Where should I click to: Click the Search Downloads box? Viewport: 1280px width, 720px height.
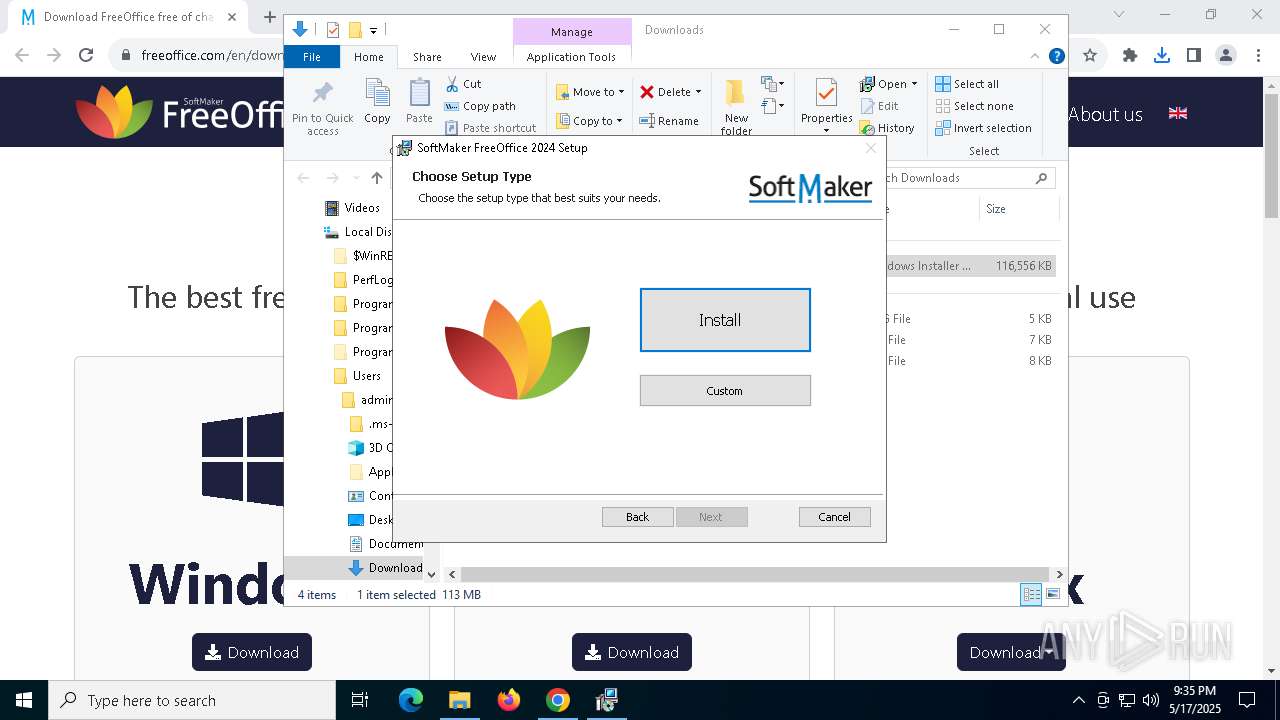click(x=965, y=178)
